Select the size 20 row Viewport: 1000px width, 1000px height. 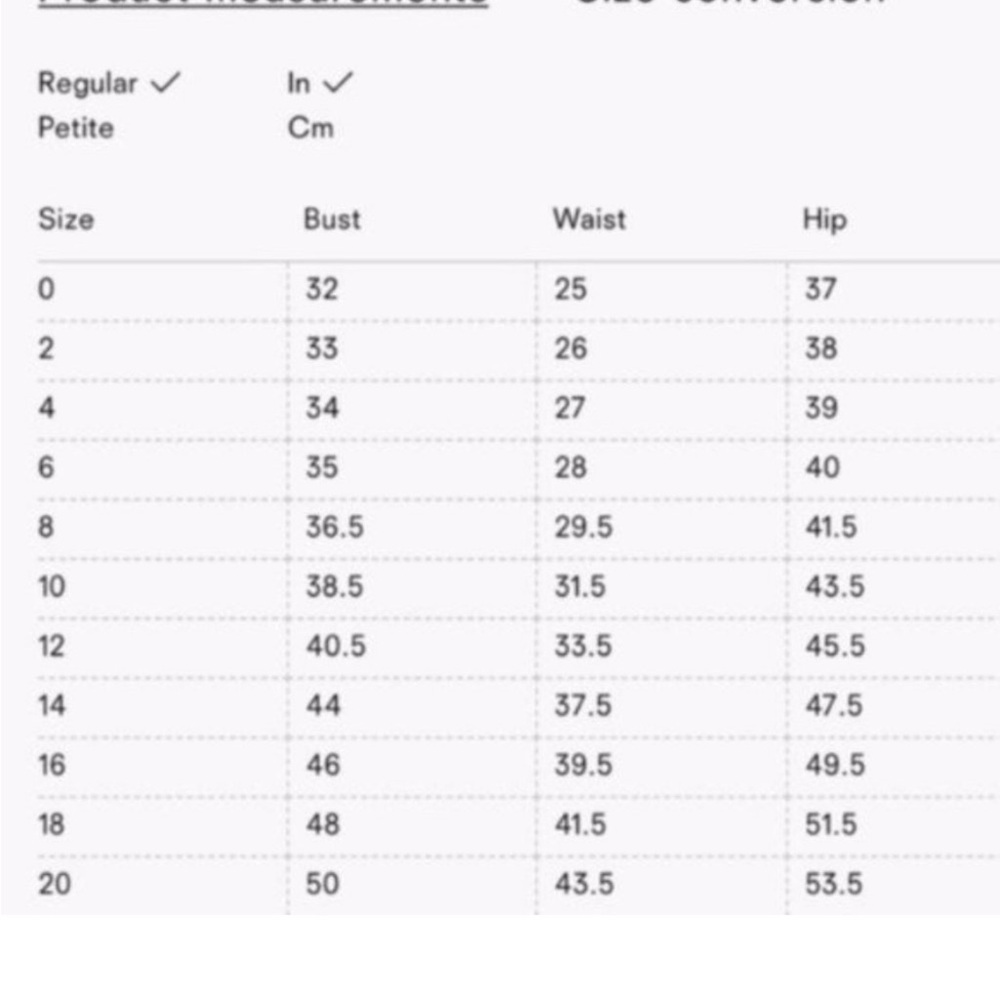(x=518, y=885)
